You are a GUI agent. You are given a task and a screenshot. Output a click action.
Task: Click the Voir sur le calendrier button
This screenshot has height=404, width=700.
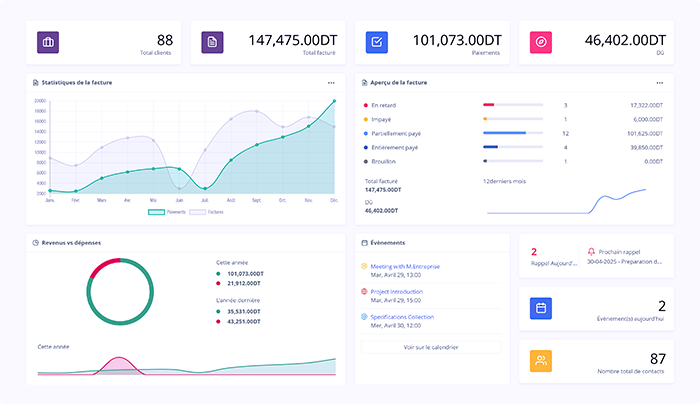click(x=431, y=347)
